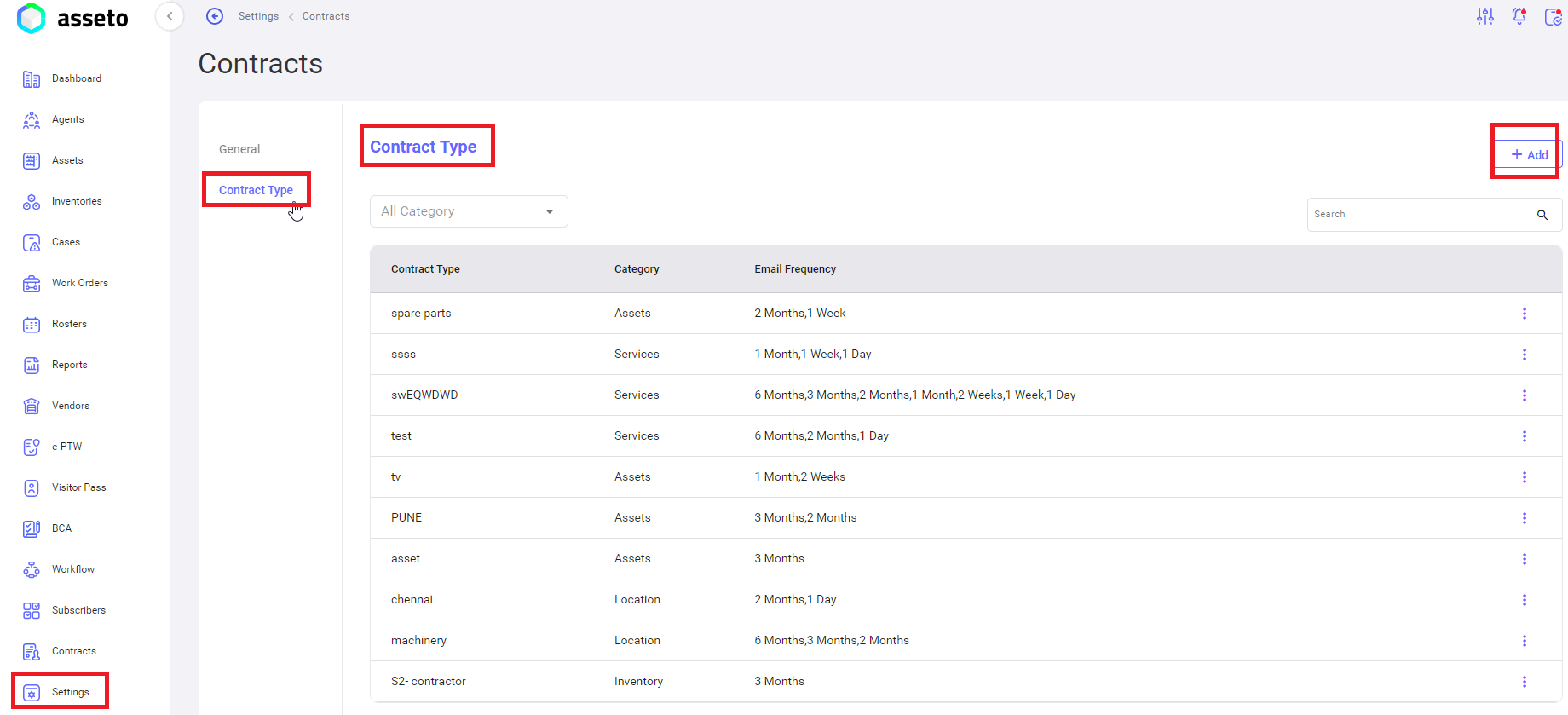Click the BCA sidebar icon
The height and width of the screenshot is (715, 1568).
(32, 529)
